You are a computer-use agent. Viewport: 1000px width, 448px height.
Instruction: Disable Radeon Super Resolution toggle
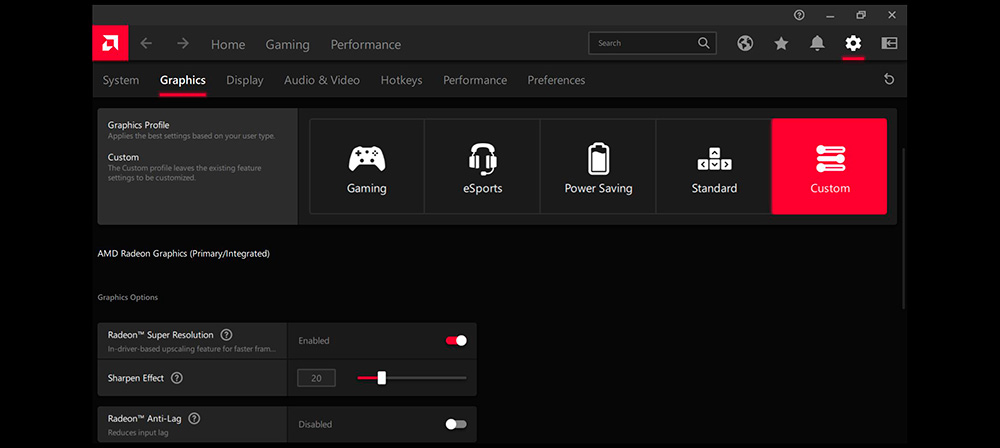pos(456,341)
